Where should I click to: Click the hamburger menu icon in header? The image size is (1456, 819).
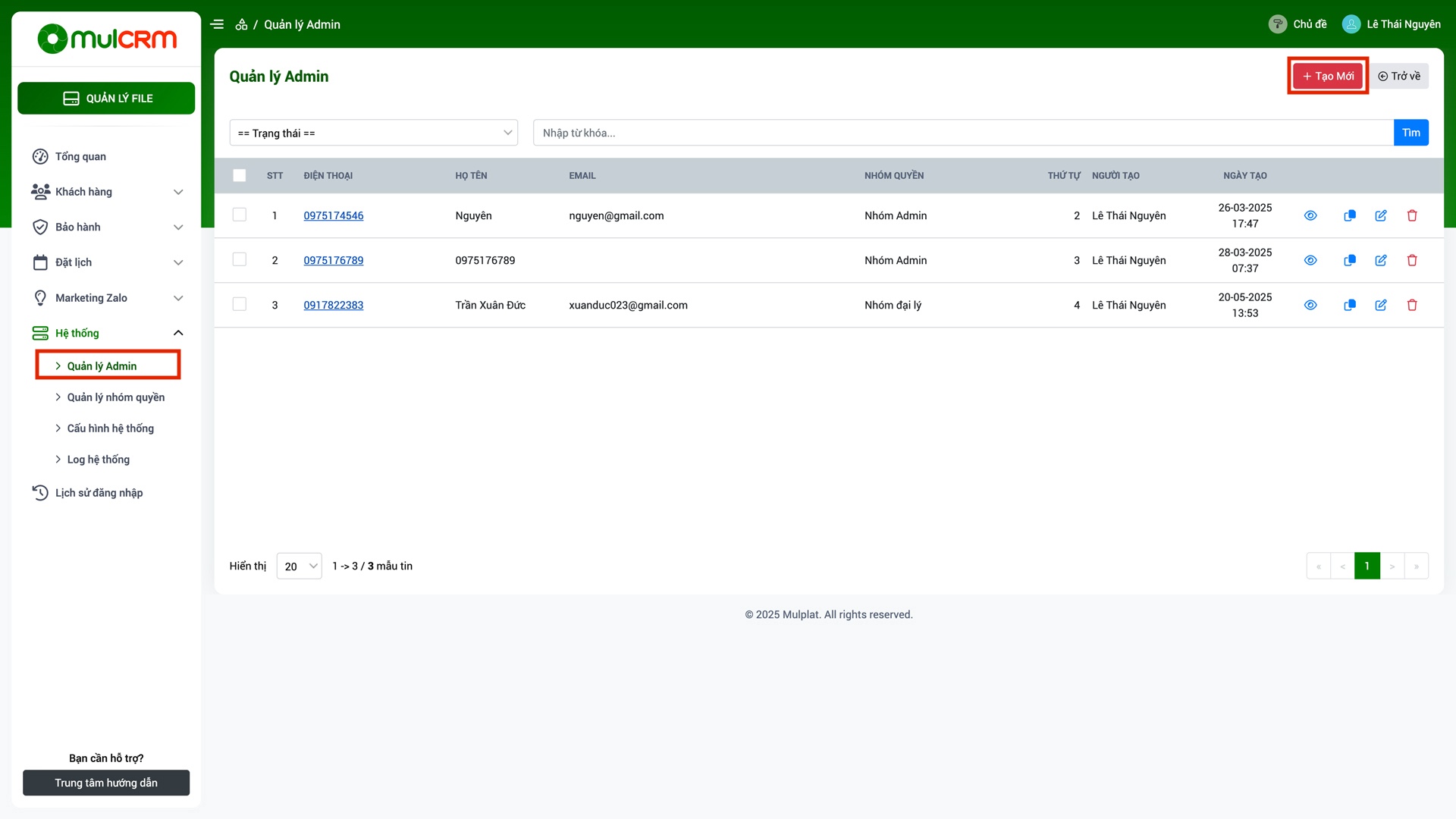click(x=217, y=24)
